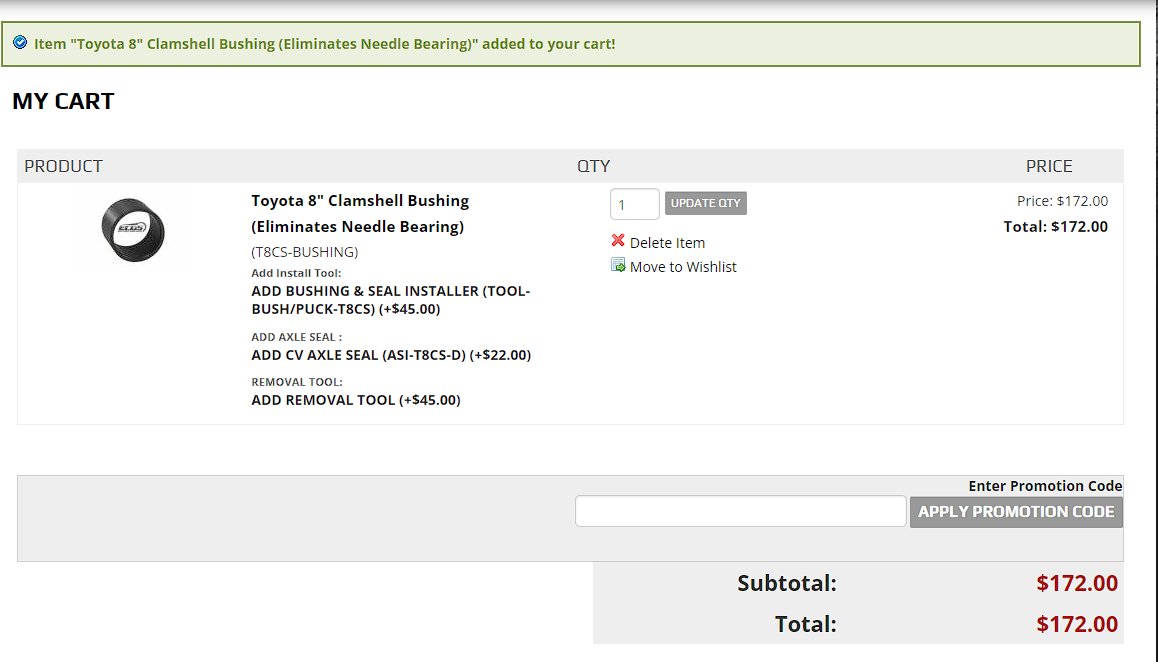Click the Subtotal: label
This screenshot has width=1158, height=662.
787,583
